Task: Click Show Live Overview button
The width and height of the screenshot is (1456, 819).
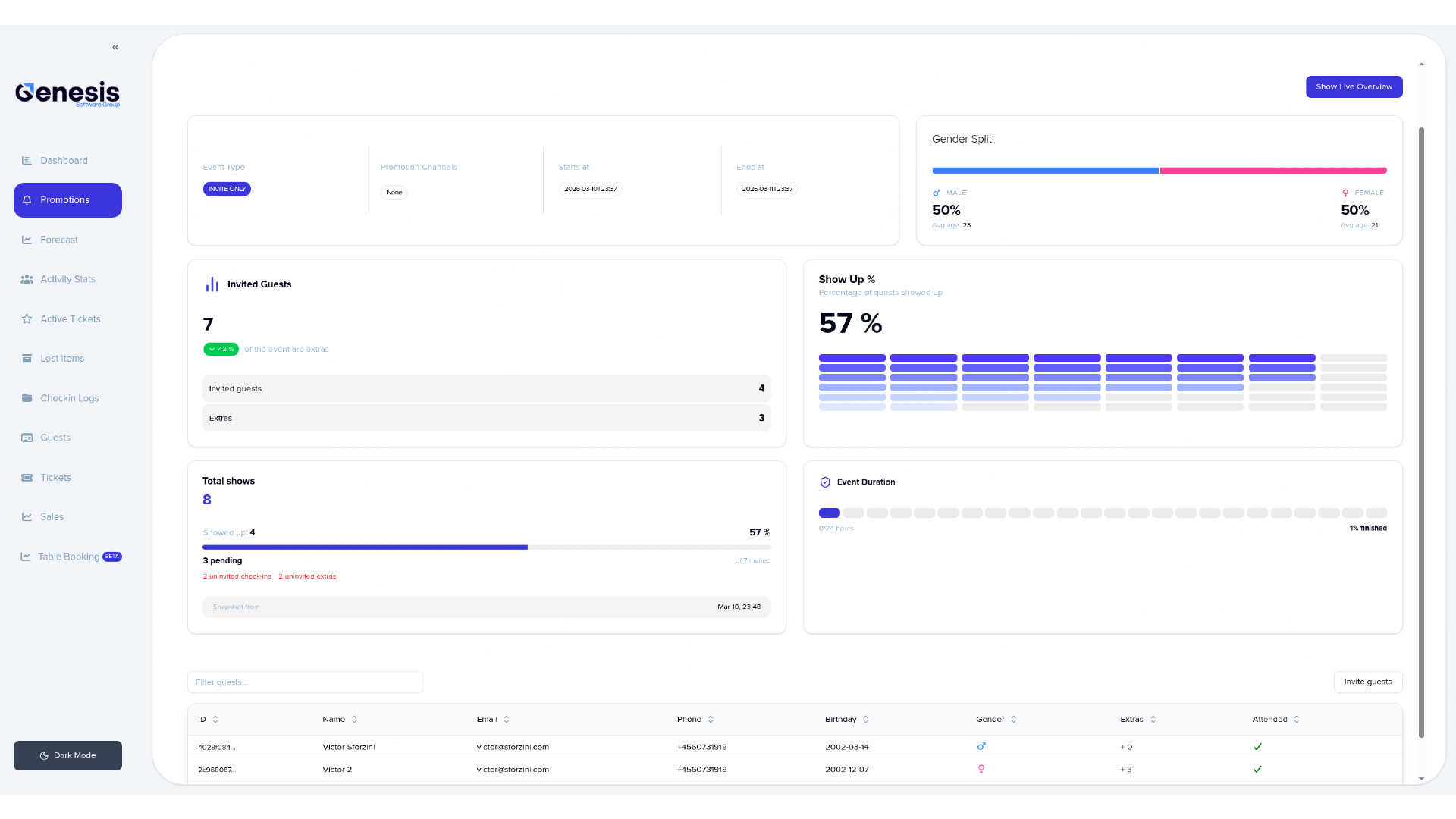Action: click(x=1354, y=86)
